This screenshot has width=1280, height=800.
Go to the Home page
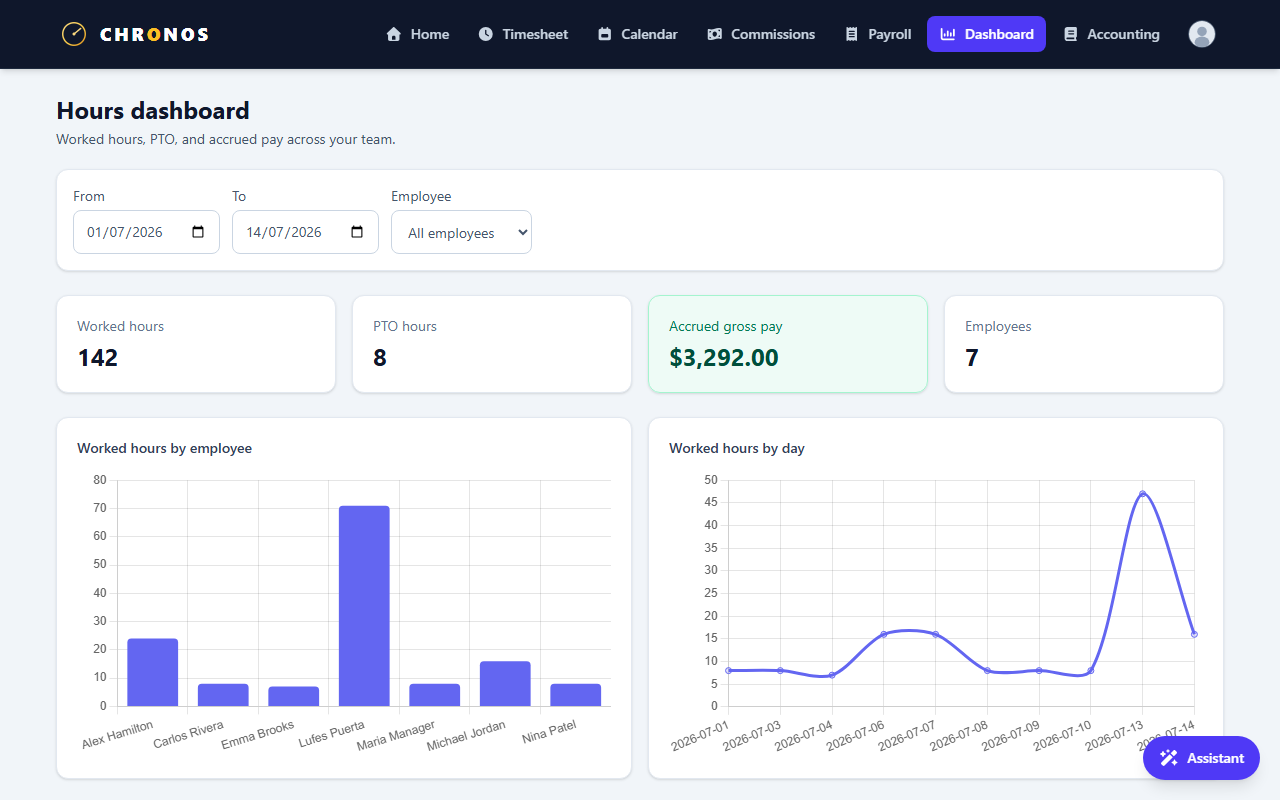tap(418, 34)
